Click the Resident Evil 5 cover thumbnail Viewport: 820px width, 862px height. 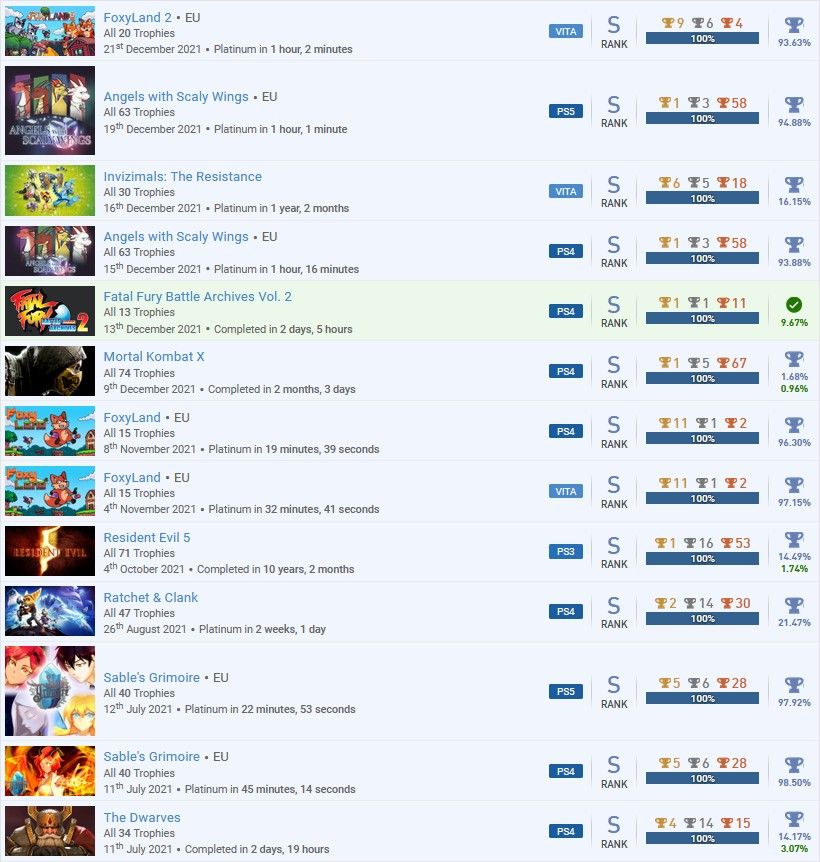[50, 551]
